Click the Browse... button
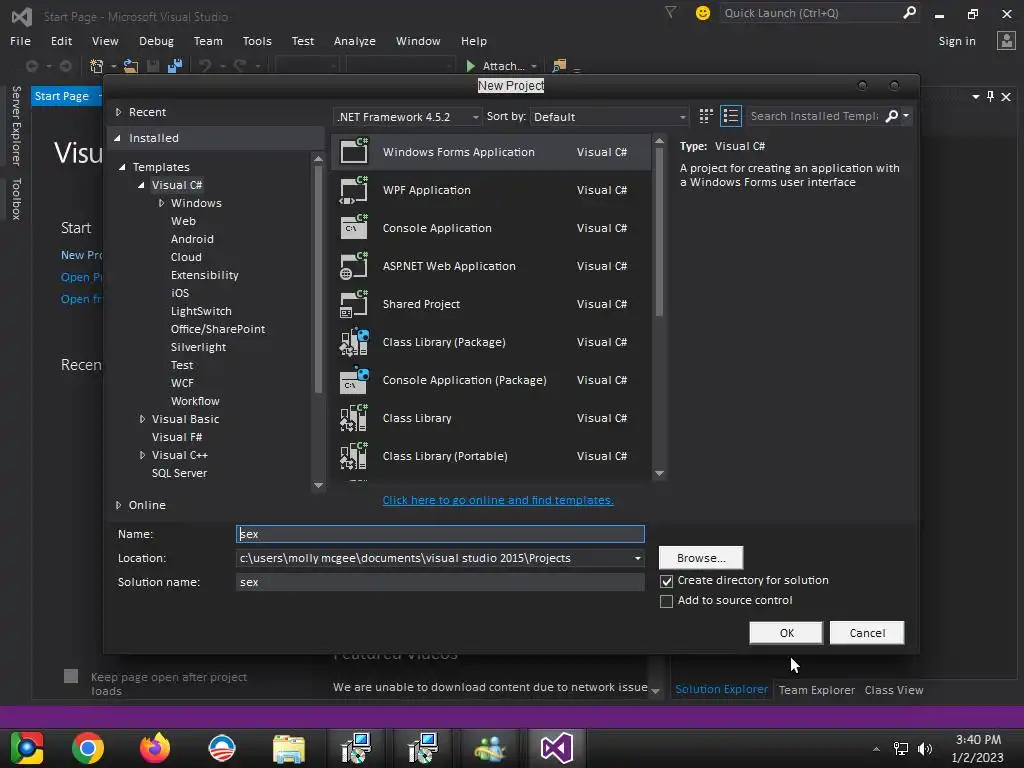1024x768 pixels. click(x=701, y=558)
